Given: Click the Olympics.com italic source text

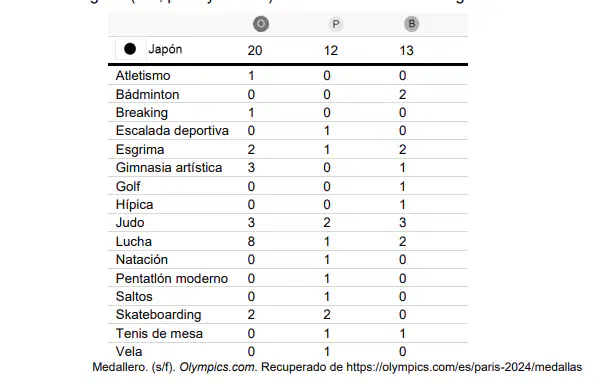Looking at the screenshot, I should (x=218, y=367).
